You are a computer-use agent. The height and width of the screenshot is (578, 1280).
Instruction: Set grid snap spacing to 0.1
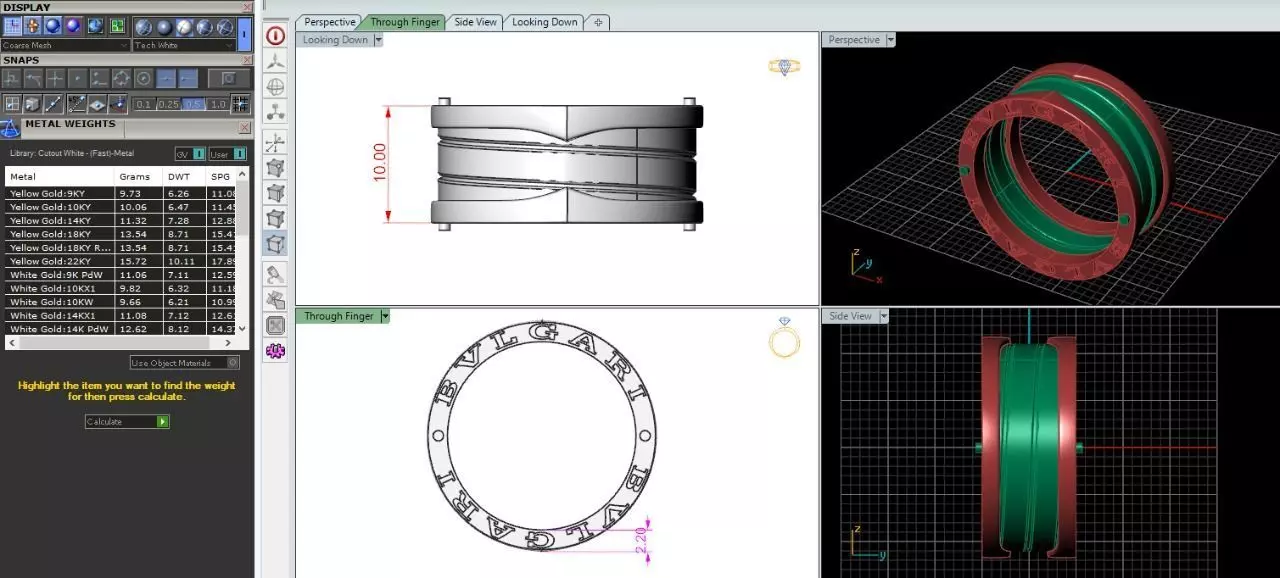(x=144, y=104)
